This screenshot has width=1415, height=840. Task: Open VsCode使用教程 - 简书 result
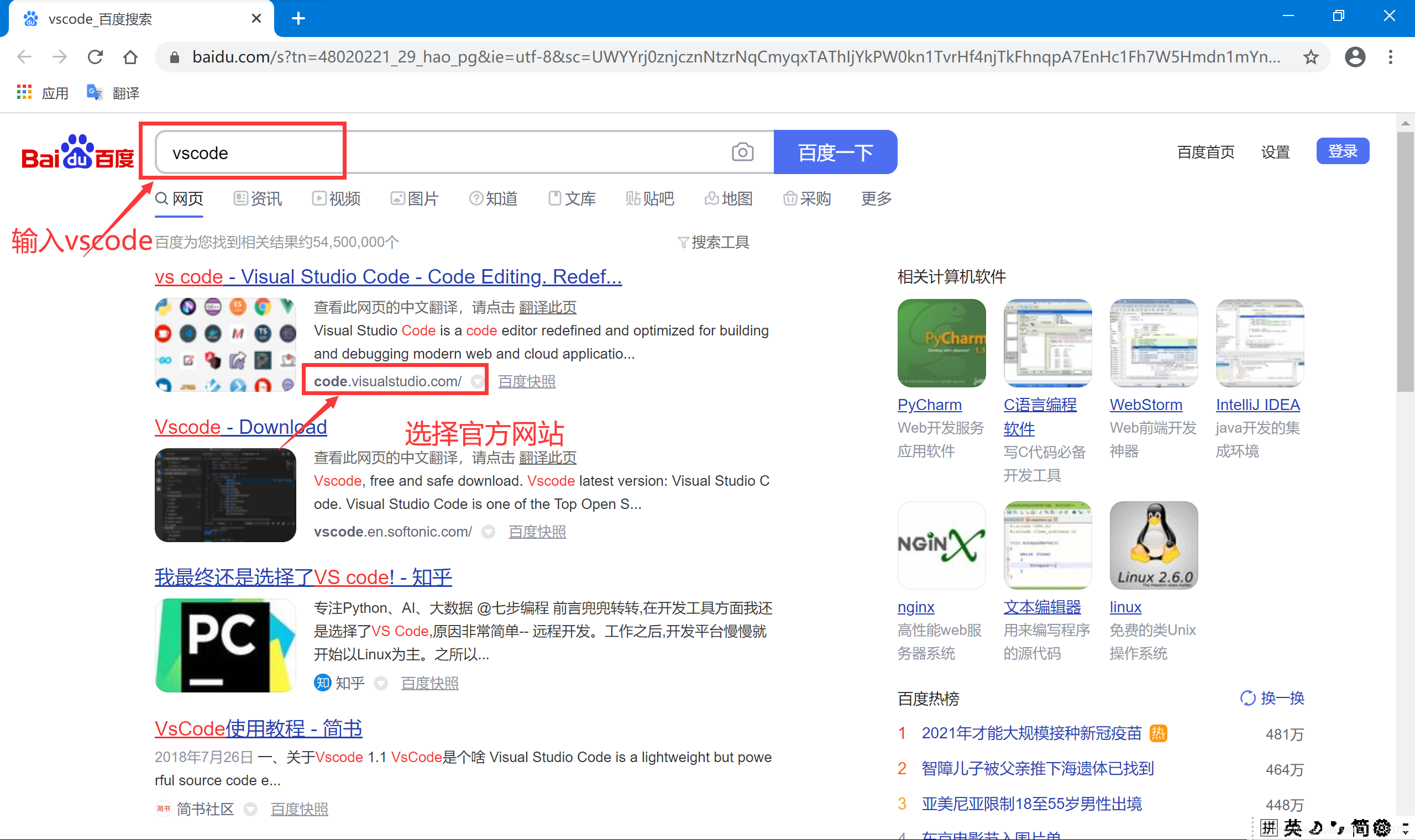(x=259, y=728)
